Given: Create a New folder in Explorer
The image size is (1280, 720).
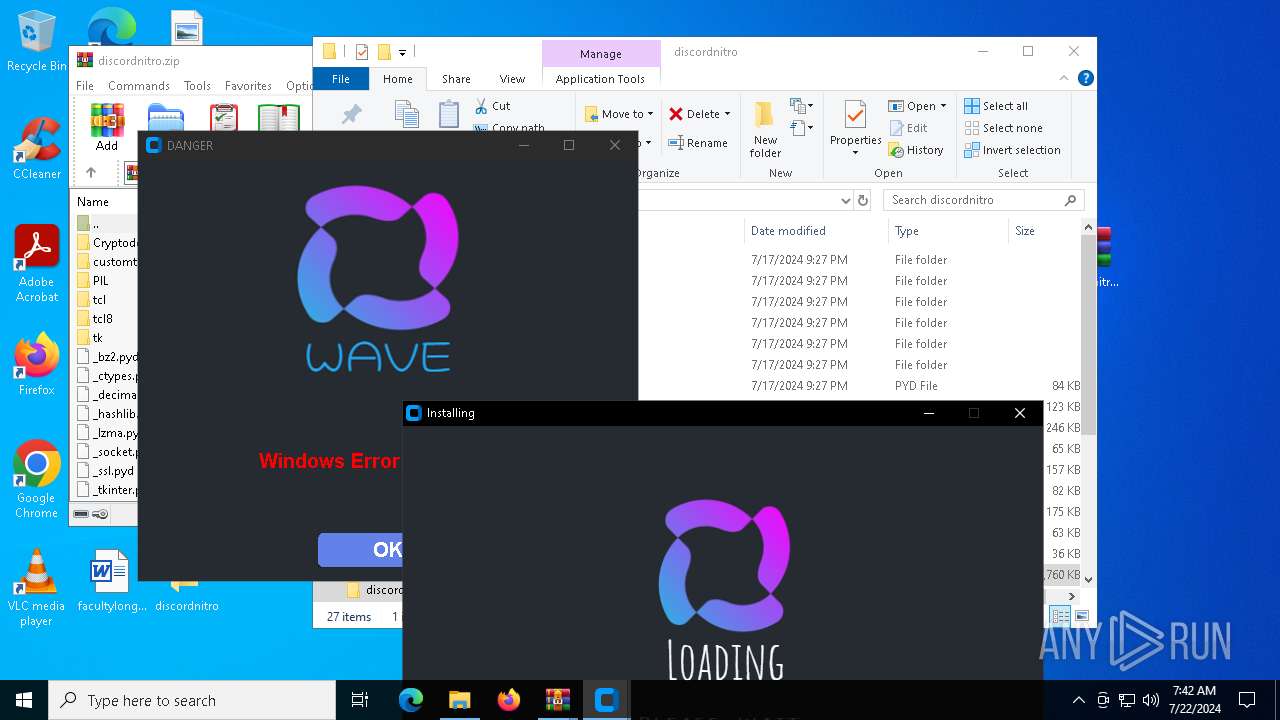Looking at the screenshot, I should pyautogui.click(x=765, y=130).
